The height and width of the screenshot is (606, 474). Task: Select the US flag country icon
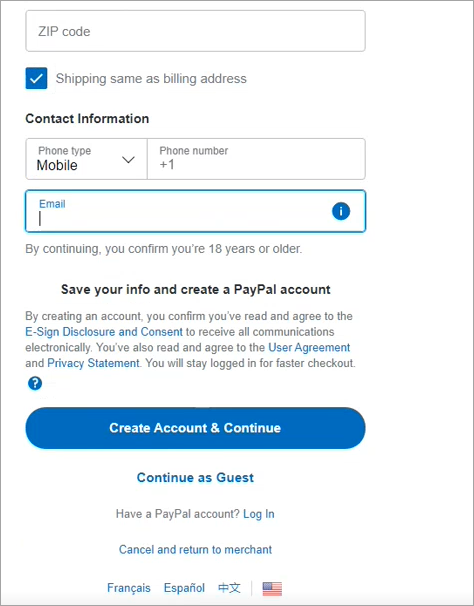click(x=272, y=589)
